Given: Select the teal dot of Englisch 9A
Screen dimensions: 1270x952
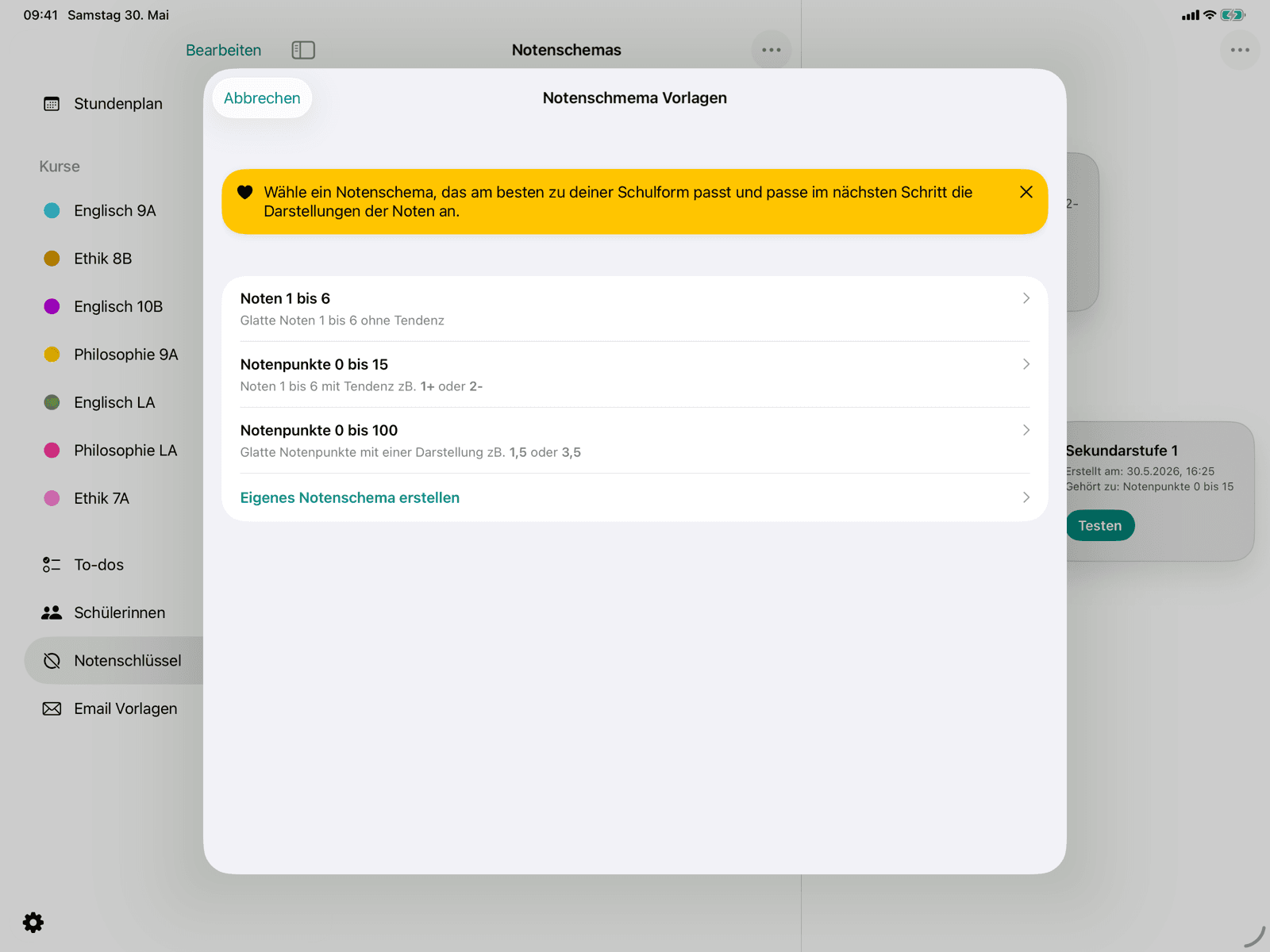Looking at the screenshot, I should coord(52,210).
